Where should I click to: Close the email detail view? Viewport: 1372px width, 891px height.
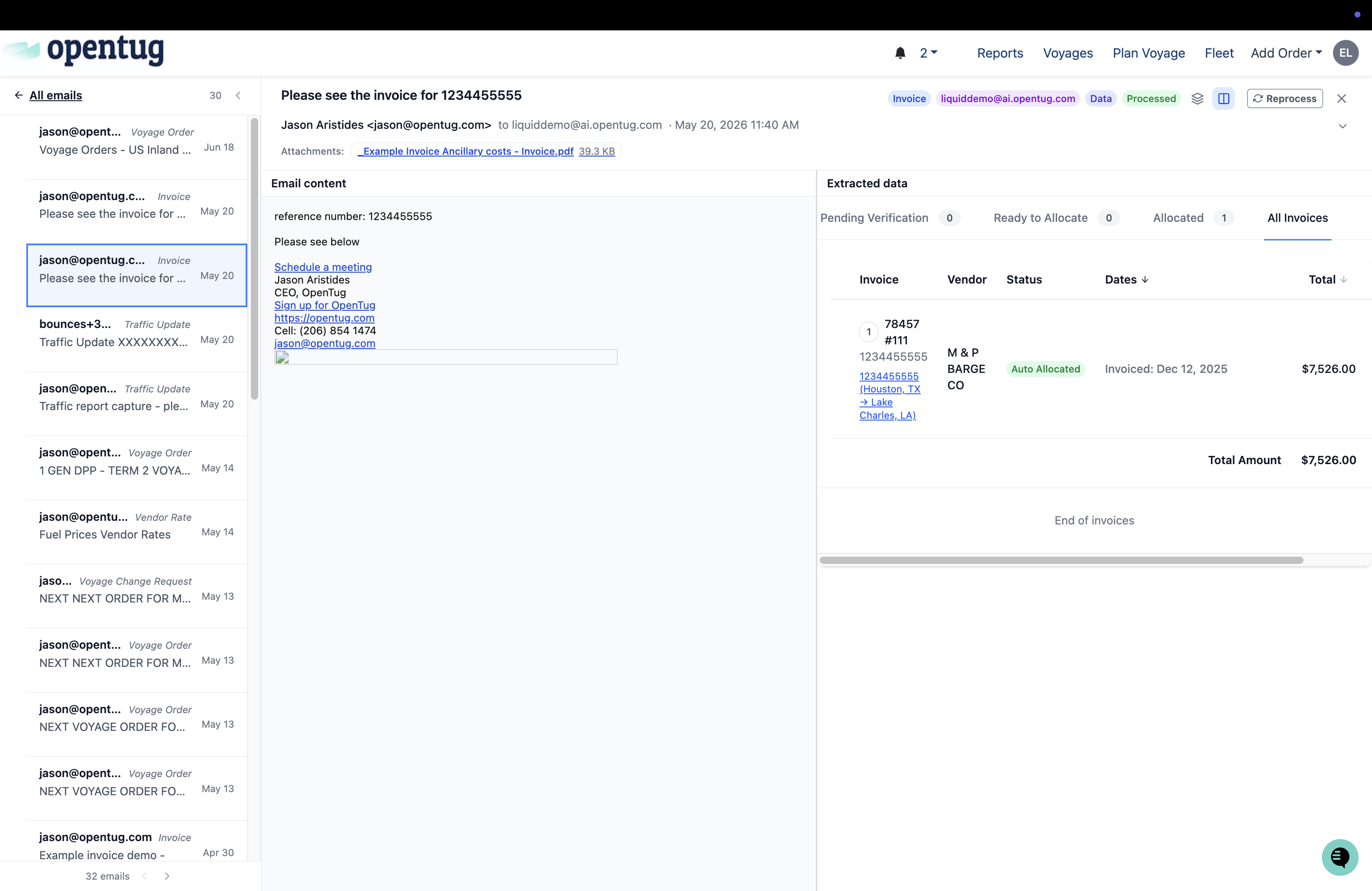click(1342, 98)
